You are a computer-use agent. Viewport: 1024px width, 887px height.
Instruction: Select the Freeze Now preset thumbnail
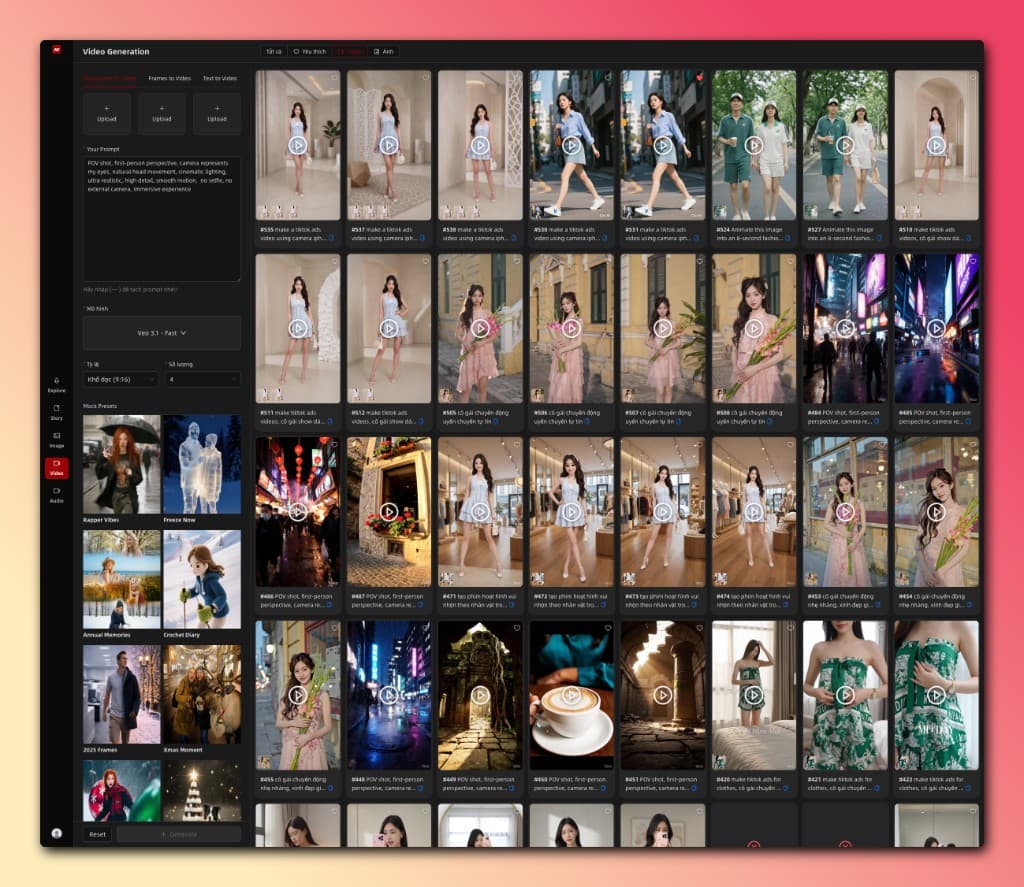(x=202, y=465)
